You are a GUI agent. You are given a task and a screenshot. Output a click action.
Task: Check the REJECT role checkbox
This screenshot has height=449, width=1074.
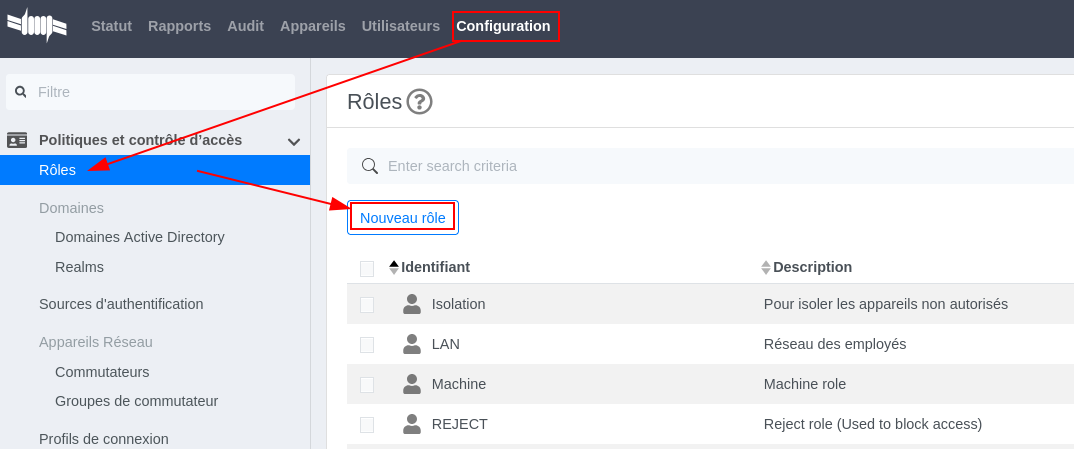tap(367, 425)
